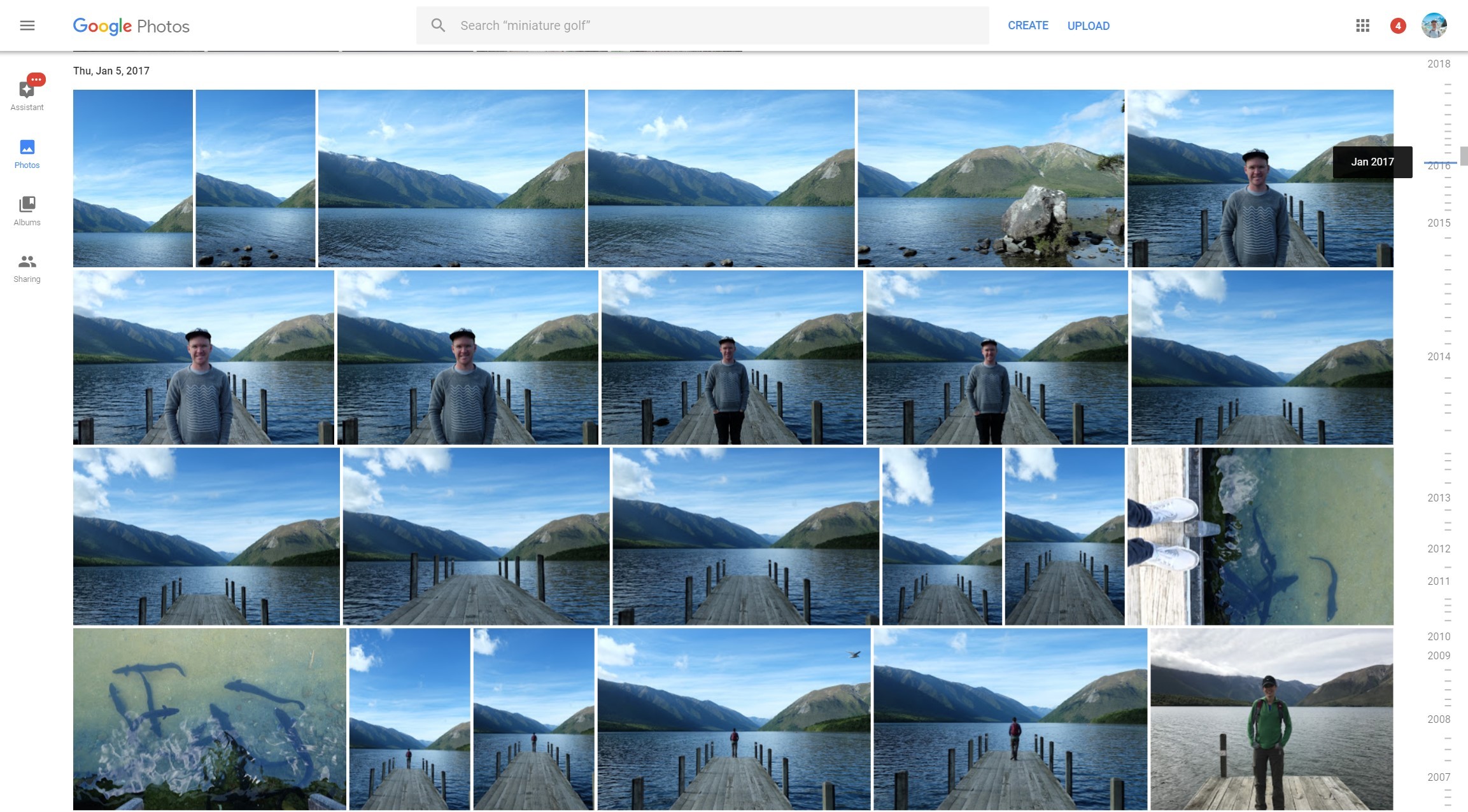Viewport: 1468px width, 812px height.
Task: Jump to 2008 on the timeline
Action: tap(1438, 719)
